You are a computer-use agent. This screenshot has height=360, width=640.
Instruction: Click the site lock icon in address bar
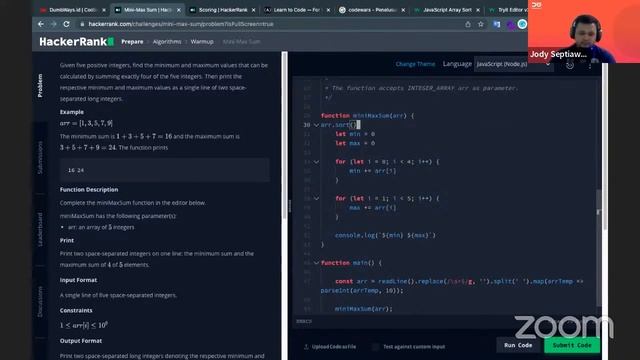(82, 24)
